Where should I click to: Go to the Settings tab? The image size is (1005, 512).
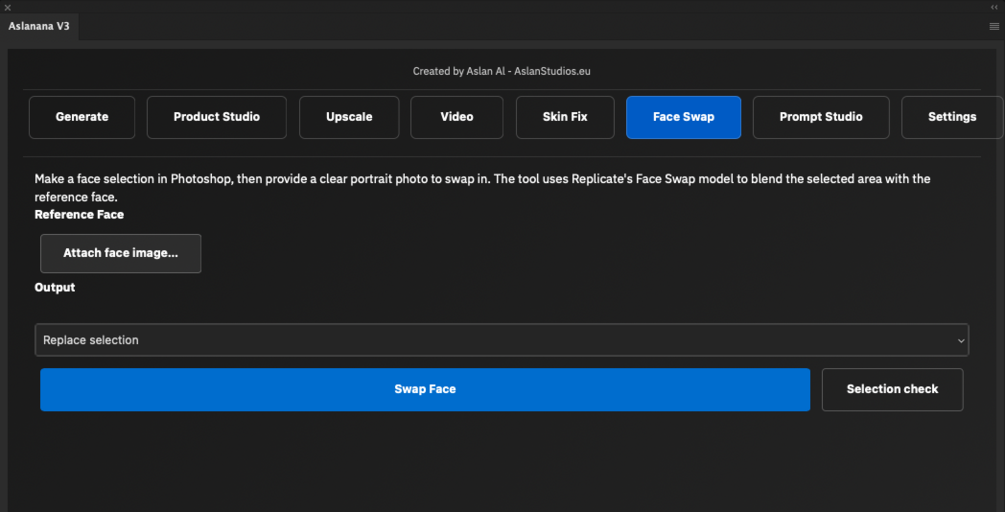pyautogui.click(x=951, y=117)
